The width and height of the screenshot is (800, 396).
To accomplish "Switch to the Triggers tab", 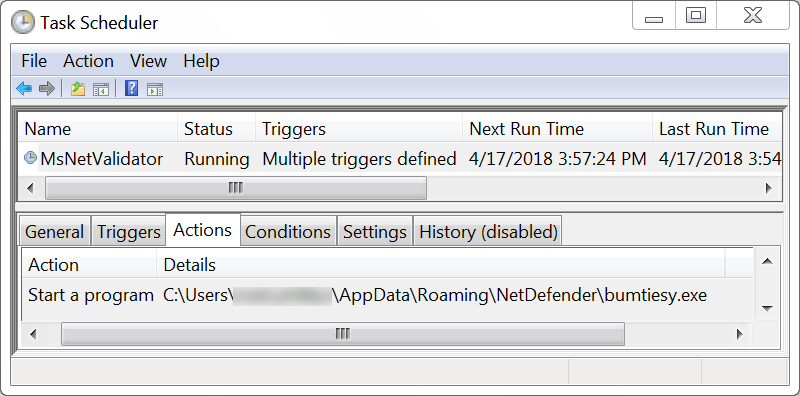I will pos(129,232).
